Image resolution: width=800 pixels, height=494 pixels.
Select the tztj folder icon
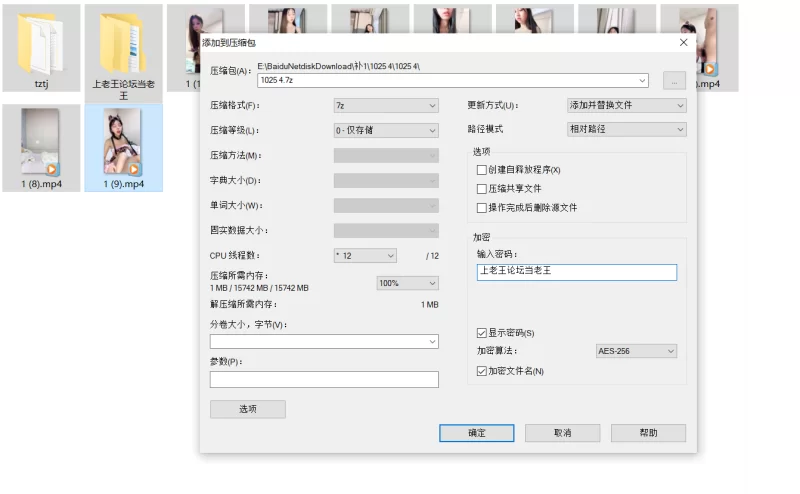pyautogui.click(x=41, y=43)
